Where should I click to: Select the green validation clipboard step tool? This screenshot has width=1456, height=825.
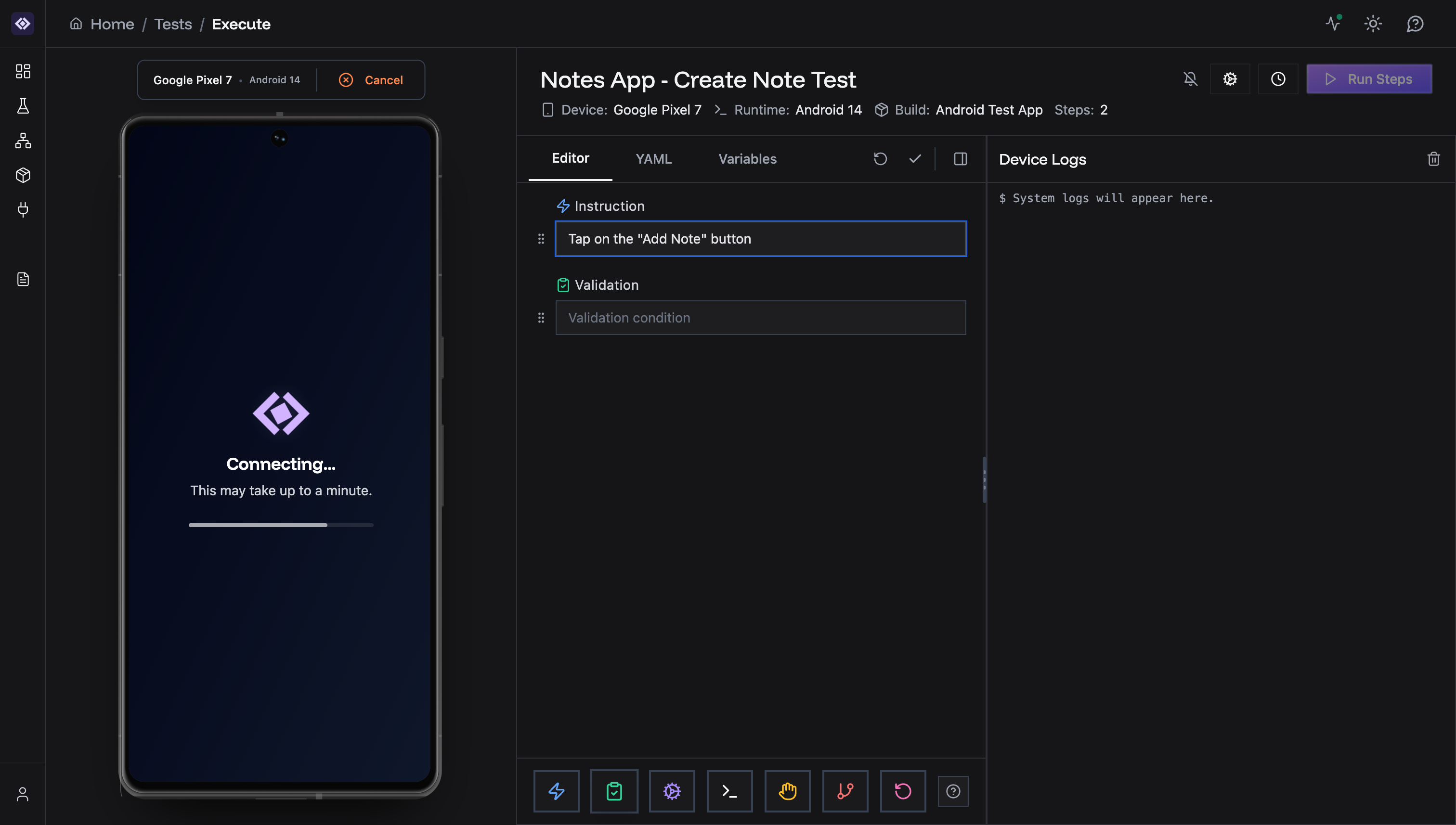[x=614, y=791]
